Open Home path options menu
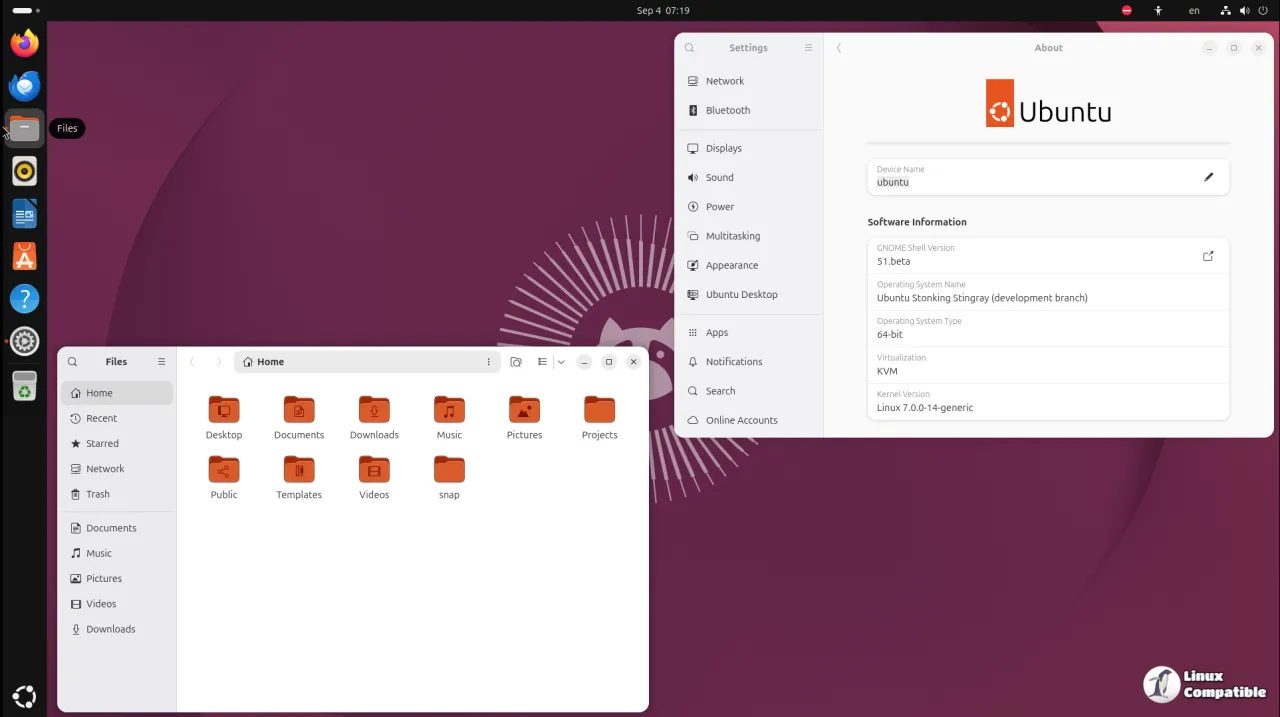The width and height of the screenshot is (1280, 717). 488,362
